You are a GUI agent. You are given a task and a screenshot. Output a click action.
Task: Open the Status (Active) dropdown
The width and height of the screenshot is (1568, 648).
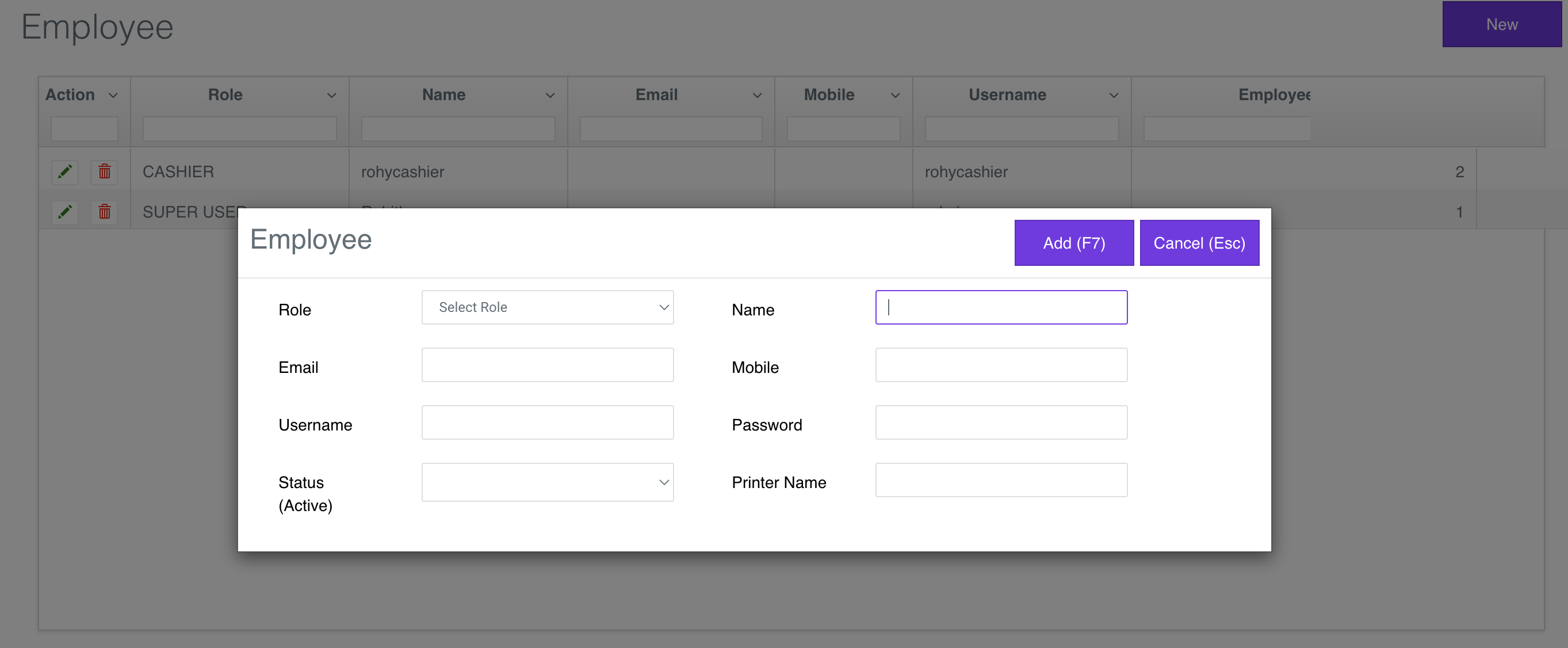[546, 482]
